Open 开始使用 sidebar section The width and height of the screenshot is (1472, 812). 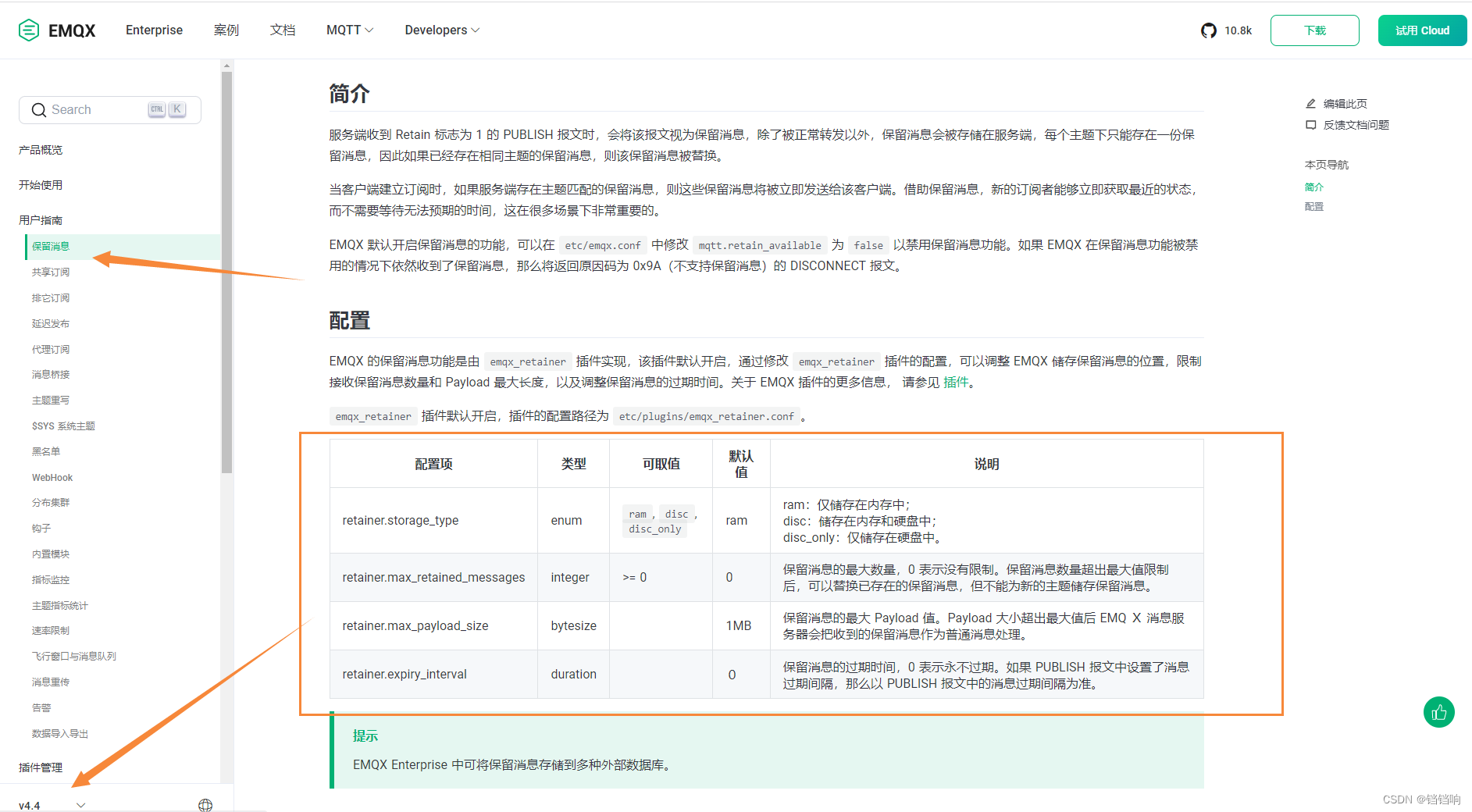(41, 185)
